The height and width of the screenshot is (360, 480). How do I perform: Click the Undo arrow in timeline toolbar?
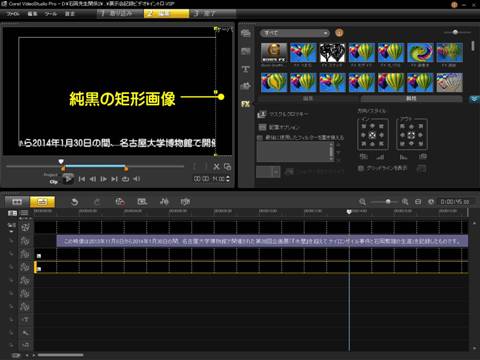pos(75,202)
